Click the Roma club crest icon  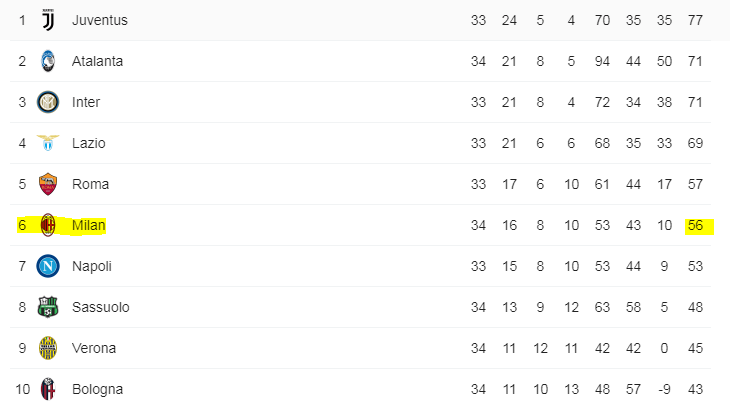(47, 184)
